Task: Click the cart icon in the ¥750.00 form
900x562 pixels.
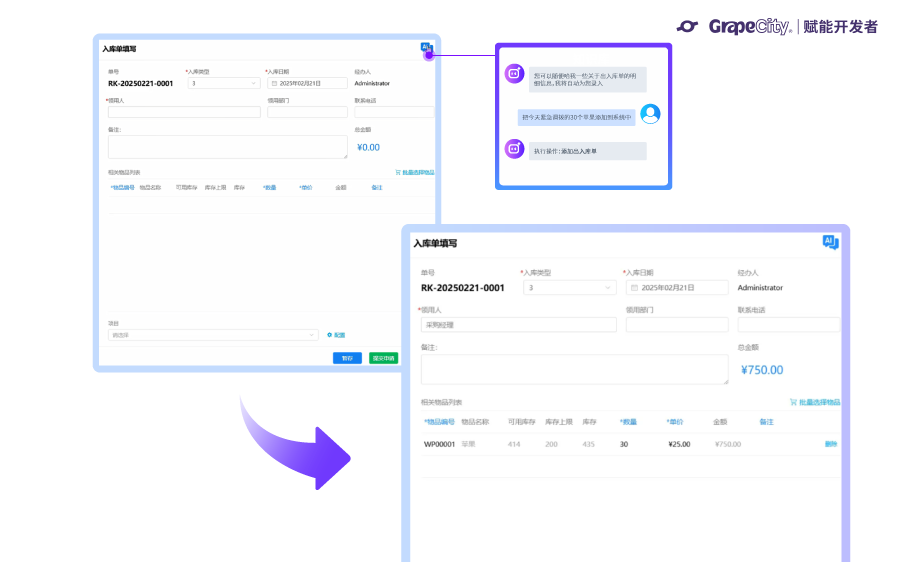Action: click(x=793, y=402)
